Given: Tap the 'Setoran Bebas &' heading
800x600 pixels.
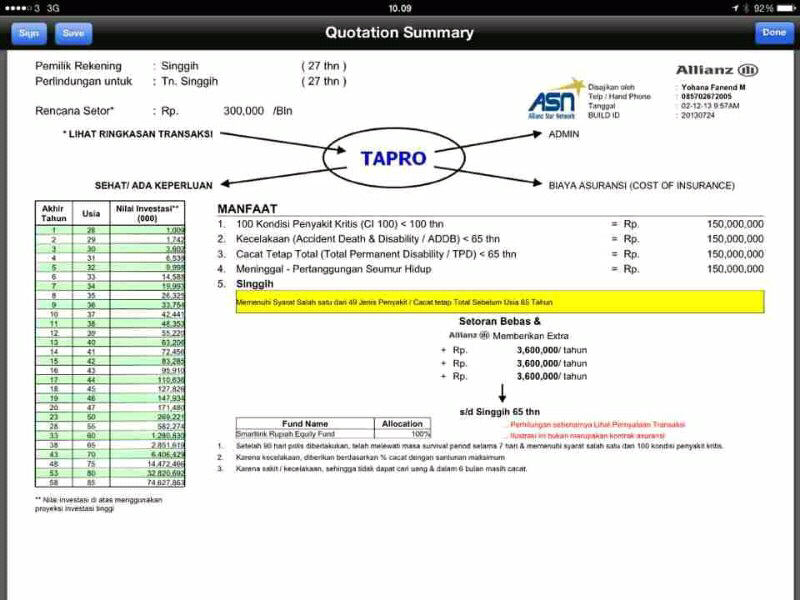Looking at the screenshot, I should (499, 321).
